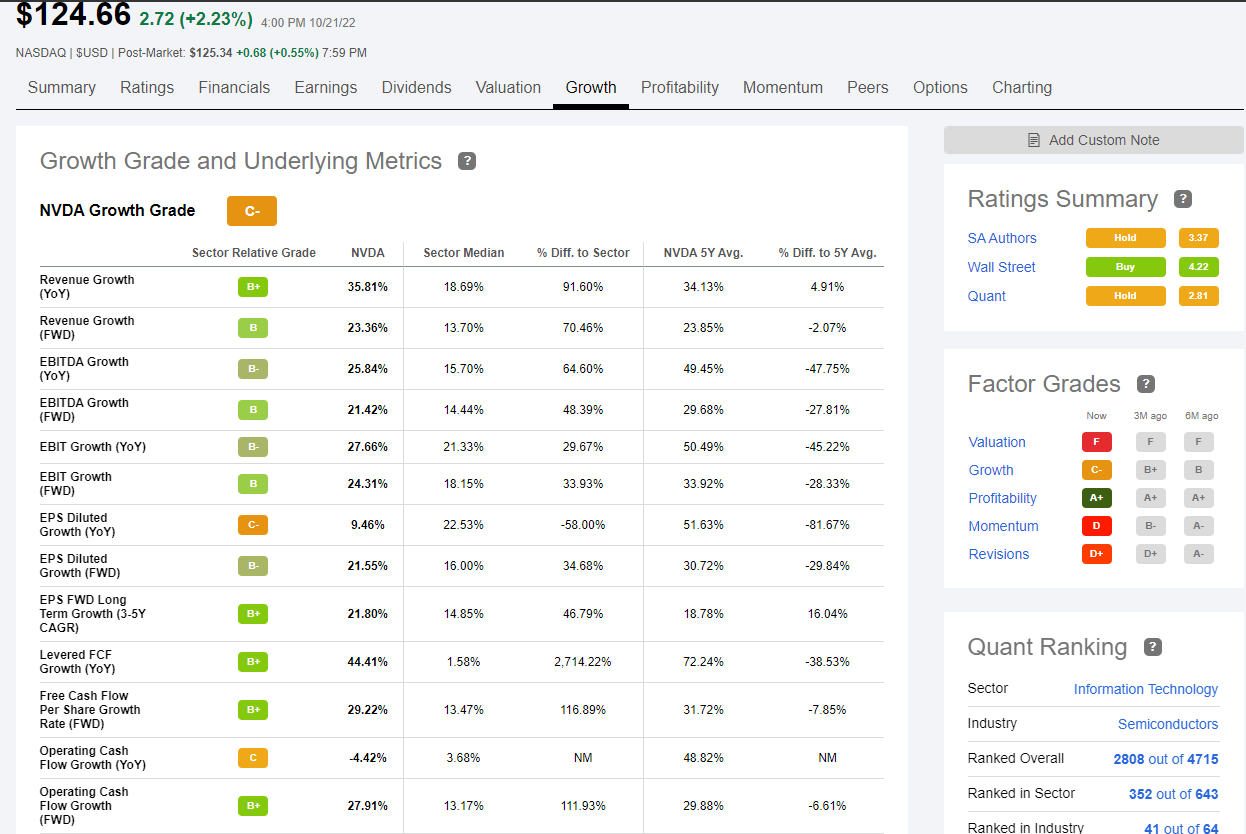This screenshot has width=1246, height=834.
Task: Click B+ badge for EPS FWD Long Term Growth
Action: pos(253,614)
